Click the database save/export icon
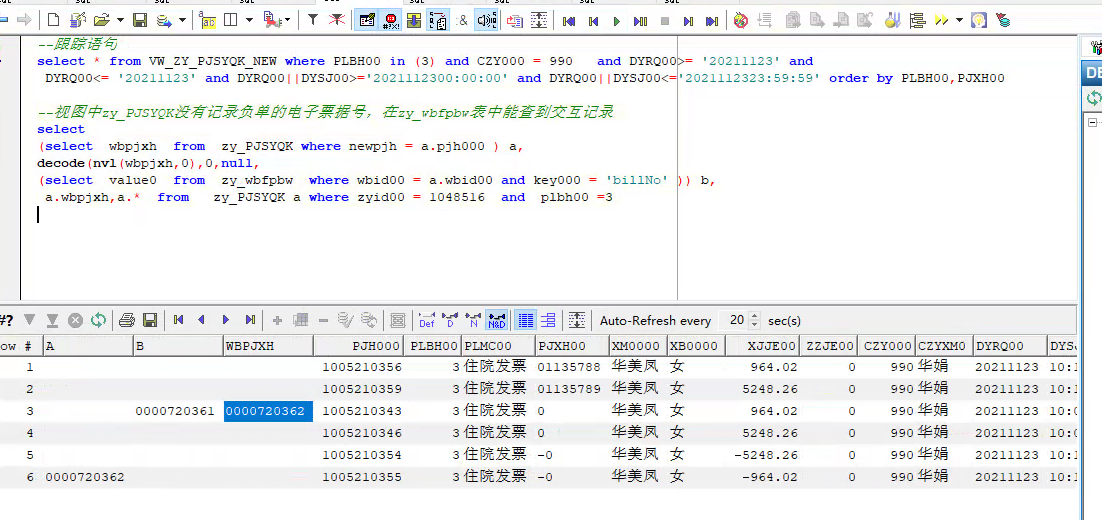The width and height of the screenshot is (1102, 520). point(164,20)
